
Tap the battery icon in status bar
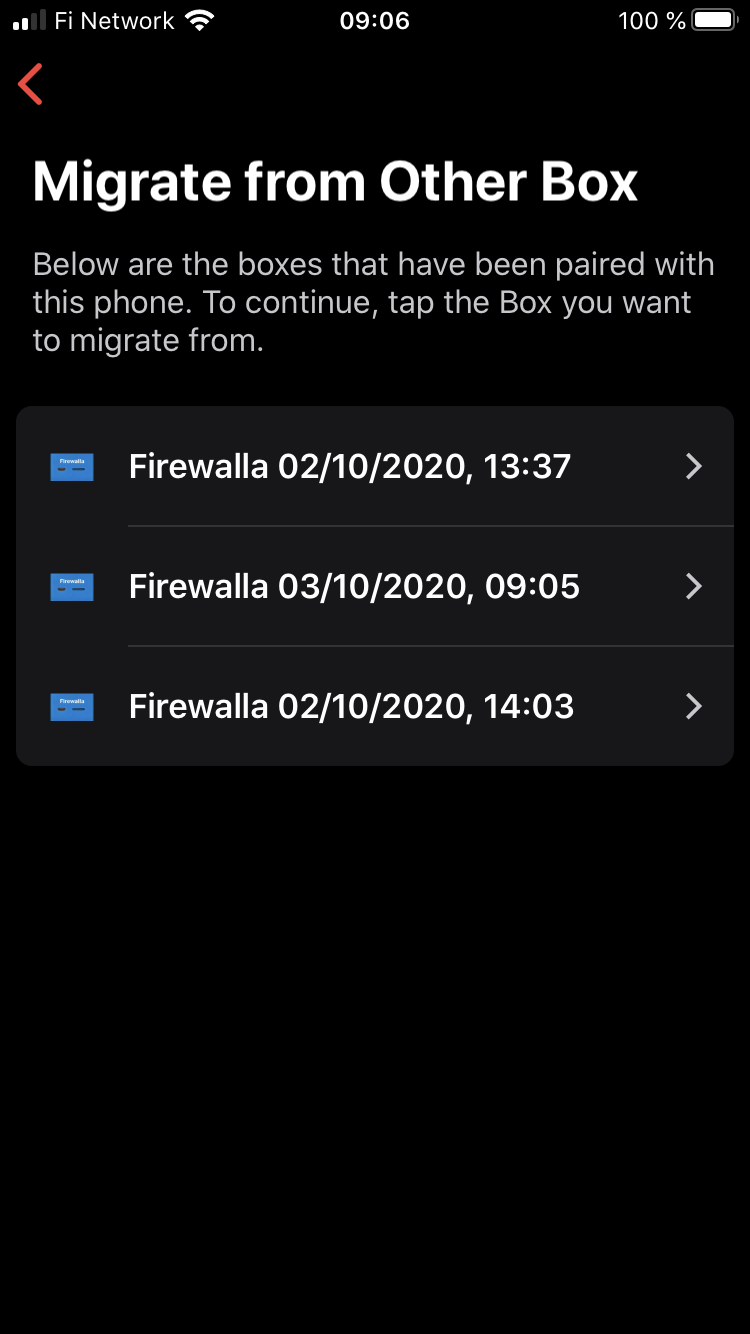click(x=714, y=21)
